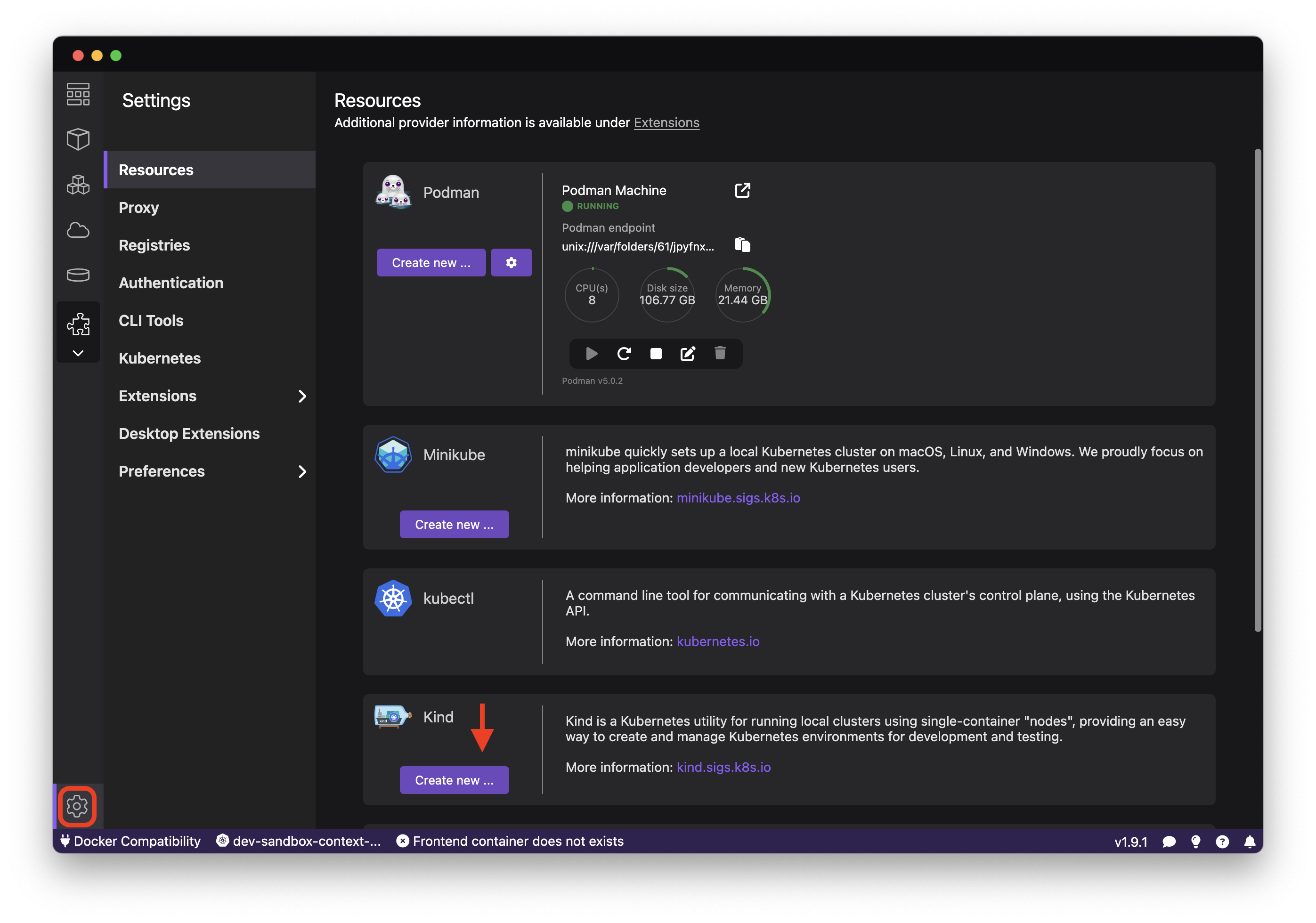The image size is (1316, 923).
Task: Open Podman Machine details external-link icon
Action: pyautogui.click(x=742, y=190)
